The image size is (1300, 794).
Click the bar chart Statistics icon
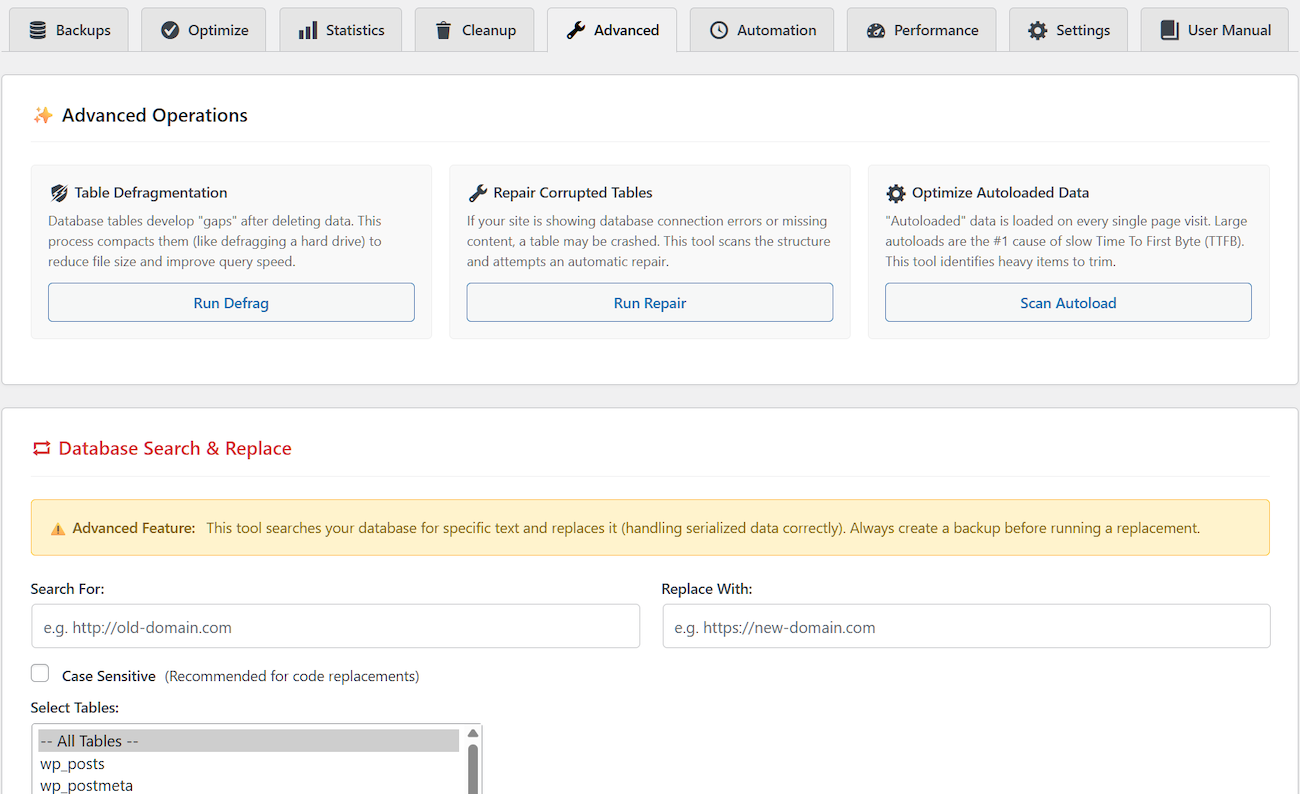308,30
